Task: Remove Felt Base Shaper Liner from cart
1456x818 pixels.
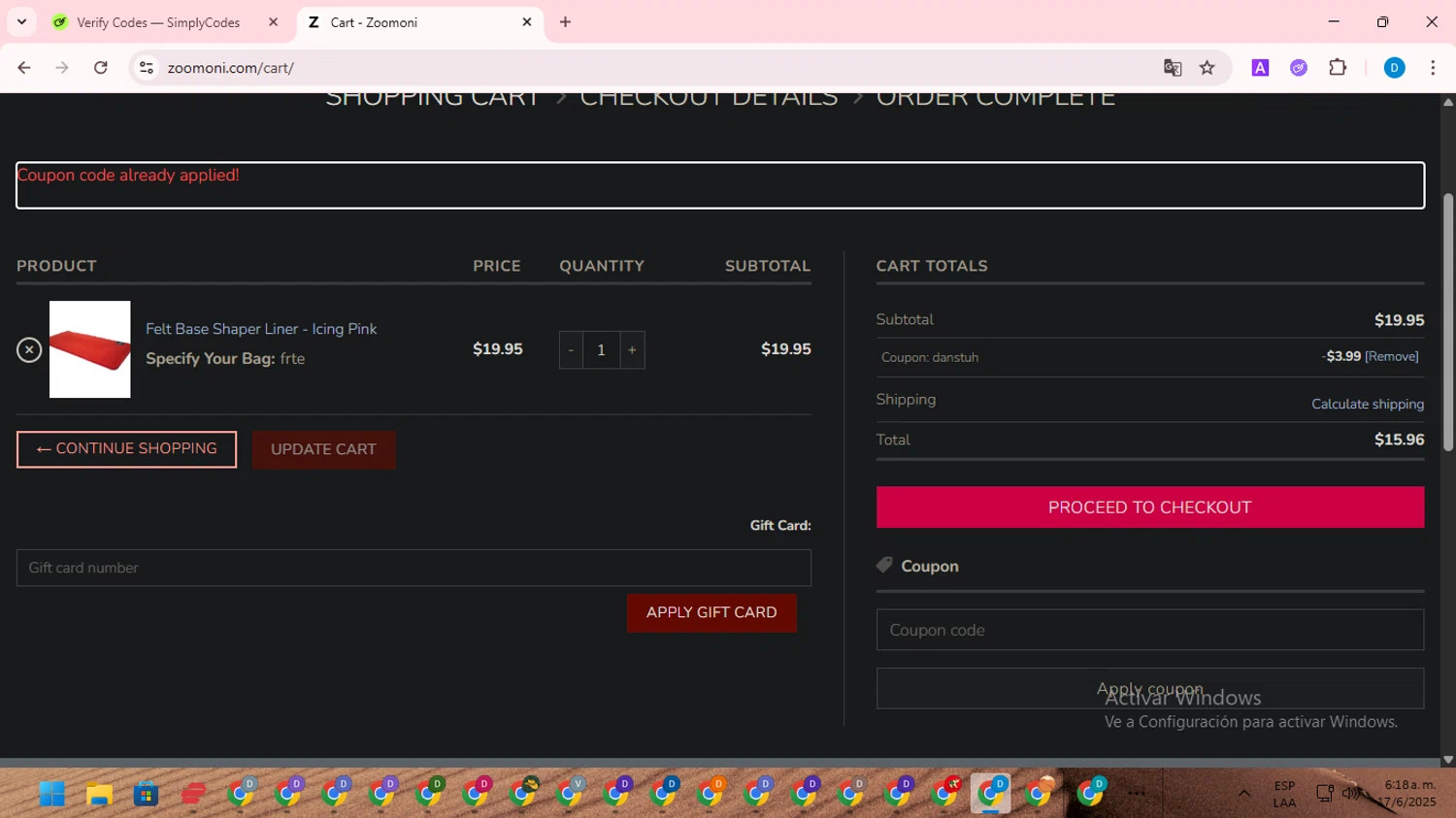Action: click(29, 349)
